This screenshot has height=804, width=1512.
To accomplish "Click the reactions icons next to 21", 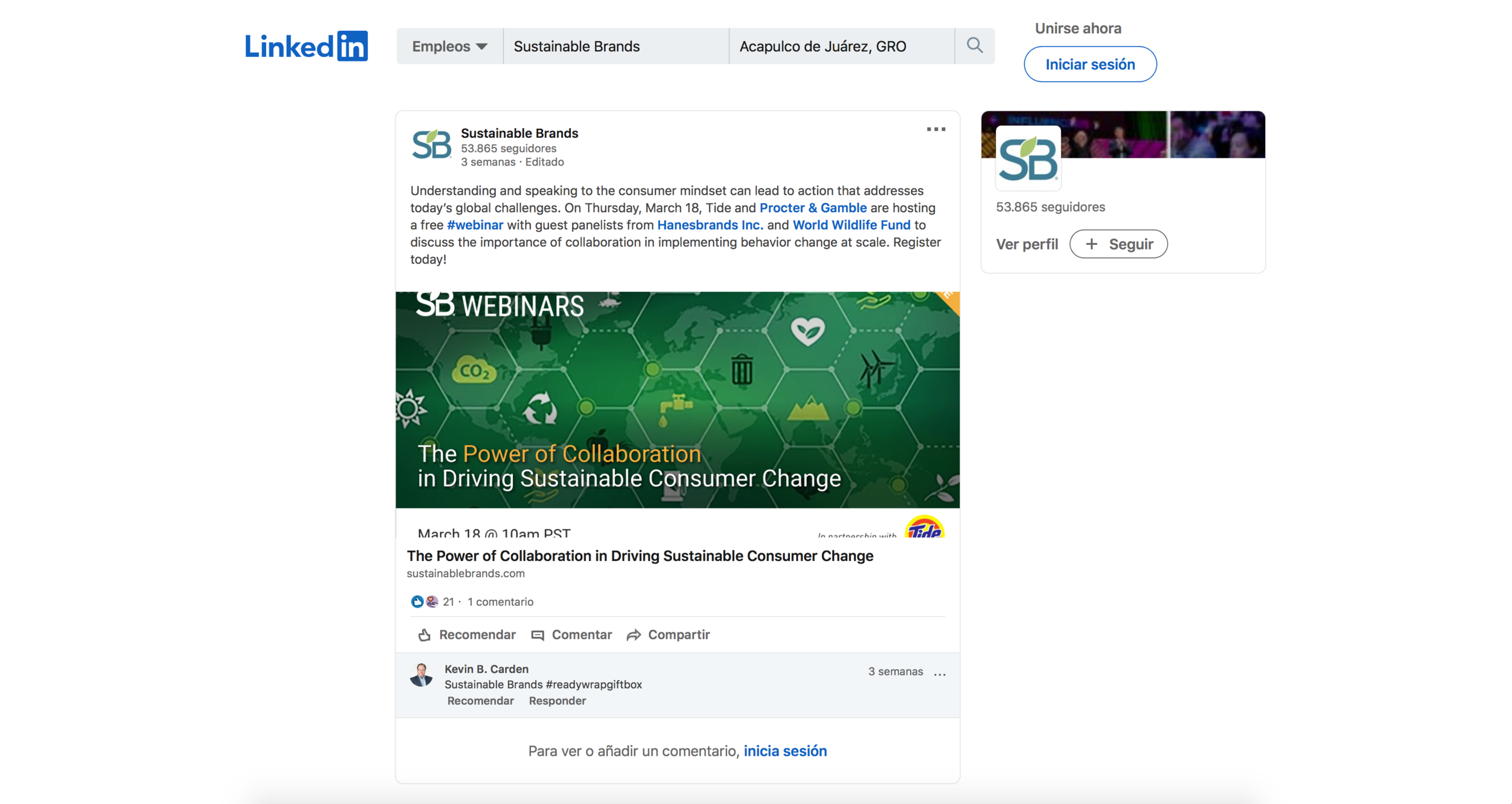I will (424, 601).
